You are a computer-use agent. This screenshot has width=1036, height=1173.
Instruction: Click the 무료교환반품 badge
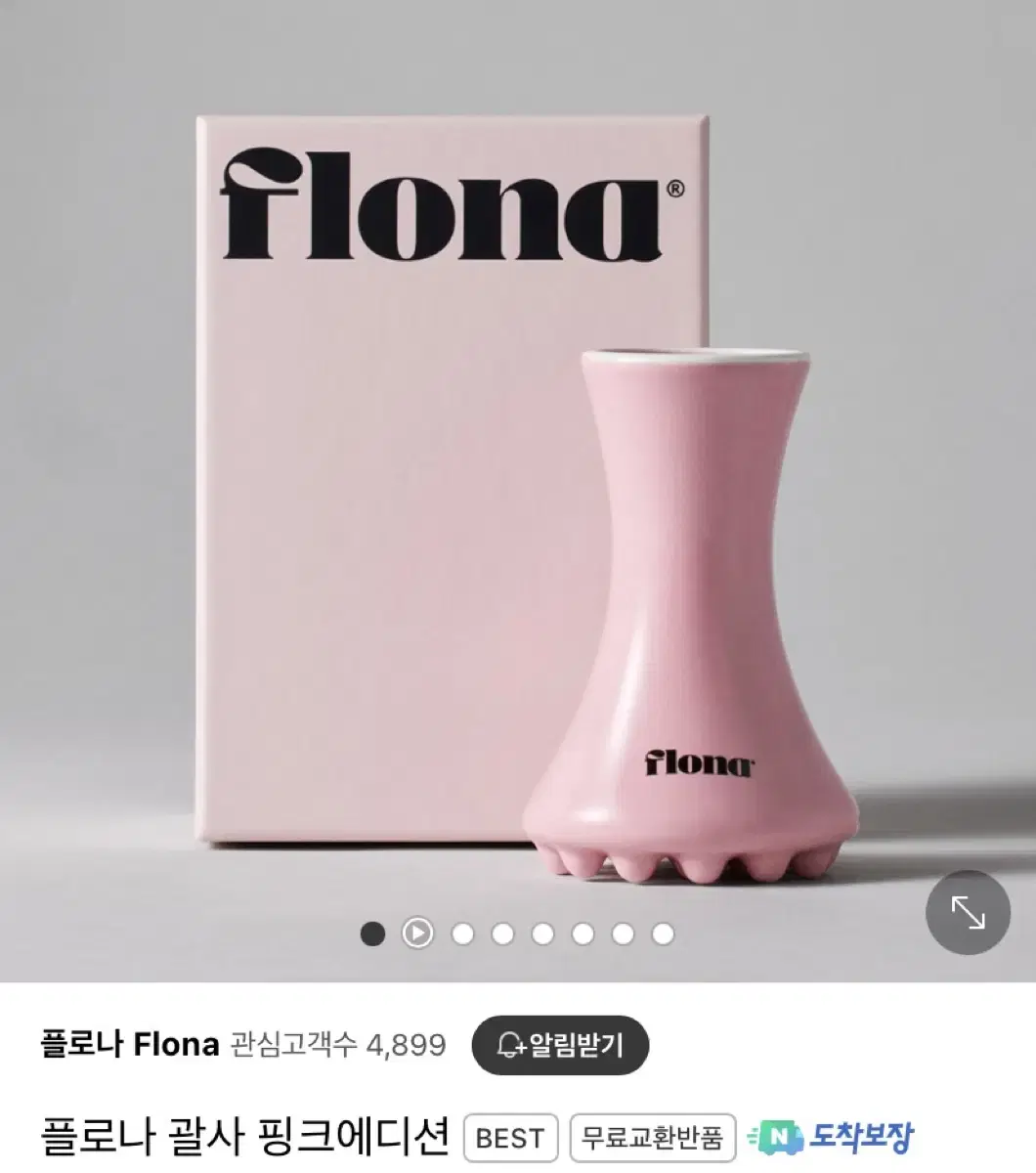point(652,1138)
